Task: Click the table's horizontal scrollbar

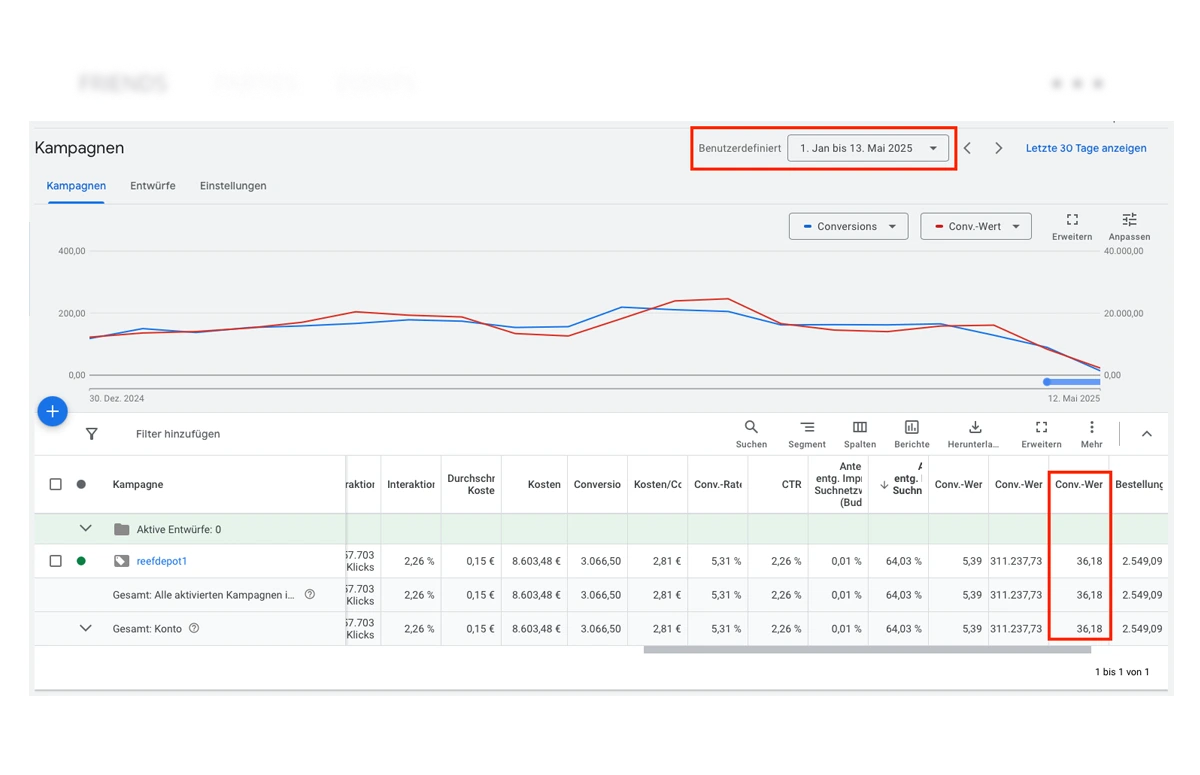Action: [867, 650]
